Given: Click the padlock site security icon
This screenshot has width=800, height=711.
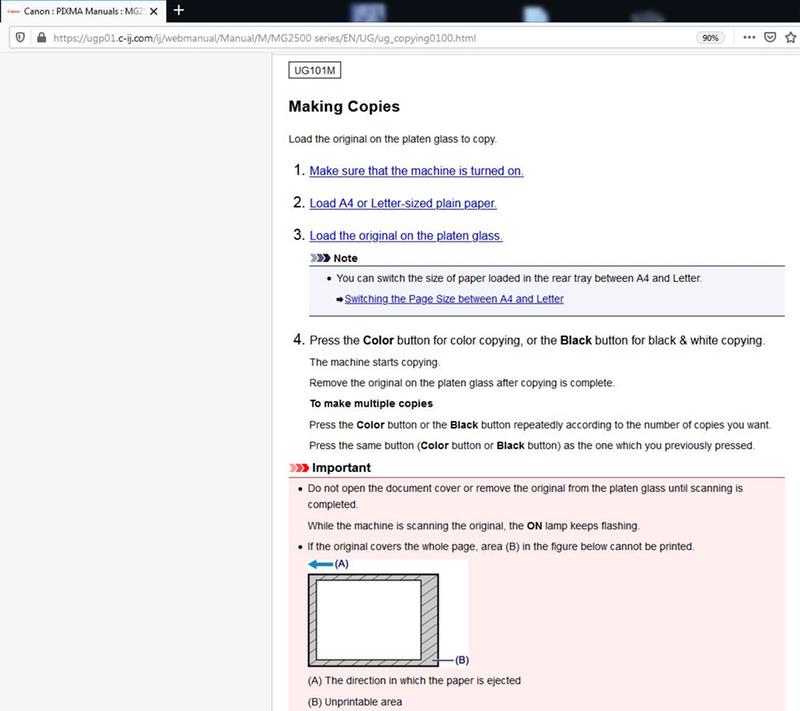Looking at the screenshot, I should [40, 37].
